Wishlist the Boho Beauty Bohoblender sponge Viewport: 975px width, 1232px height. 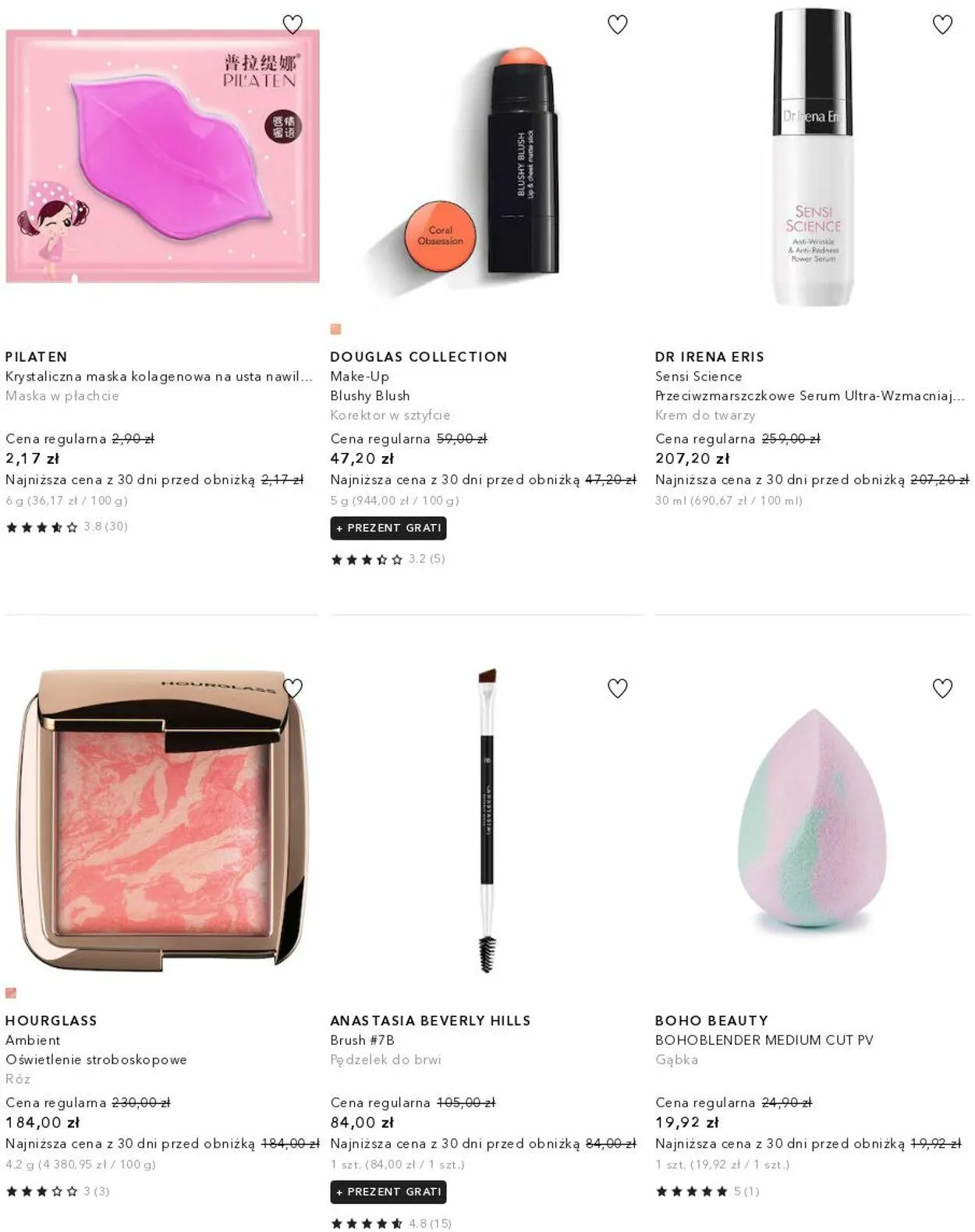point(942,689)
